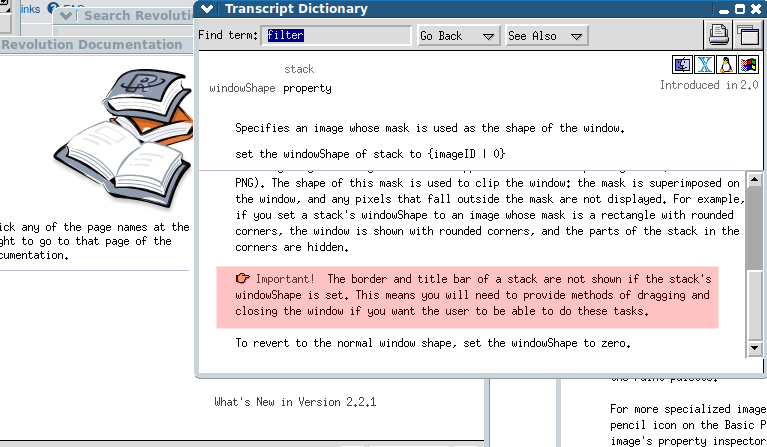Click the scroll down arrow of the description
The width and height of the screenshot is (767, 447).
[x=755, y=348]
